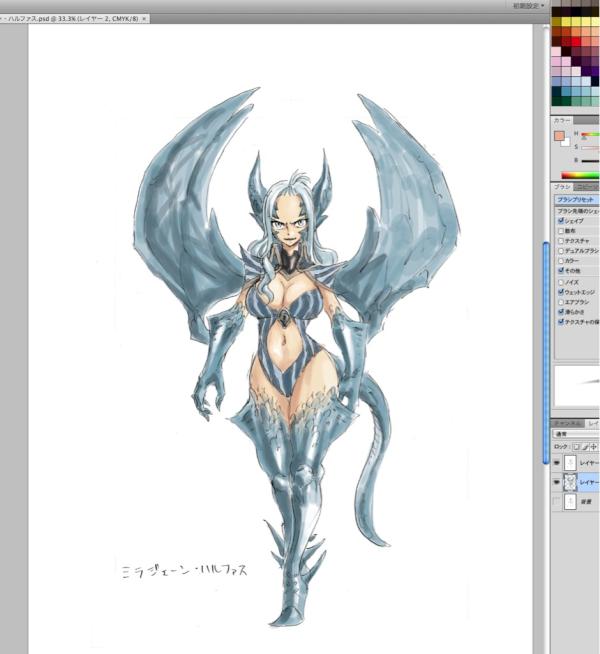The image size is (600, 654).
Task: Click the brush stroke preview area
Action: 577,386
